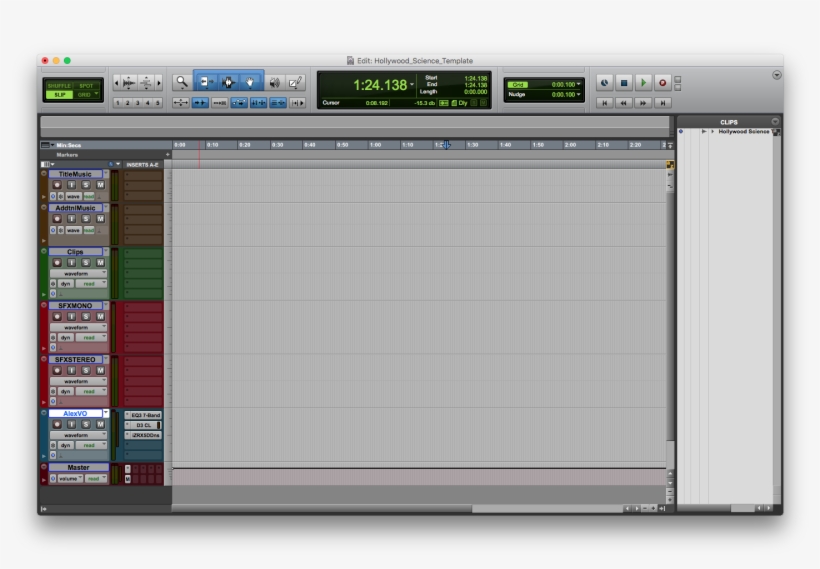Recall zoom preset 5
The height and width of the screenshot is (569, 820).
pos(157,103)
